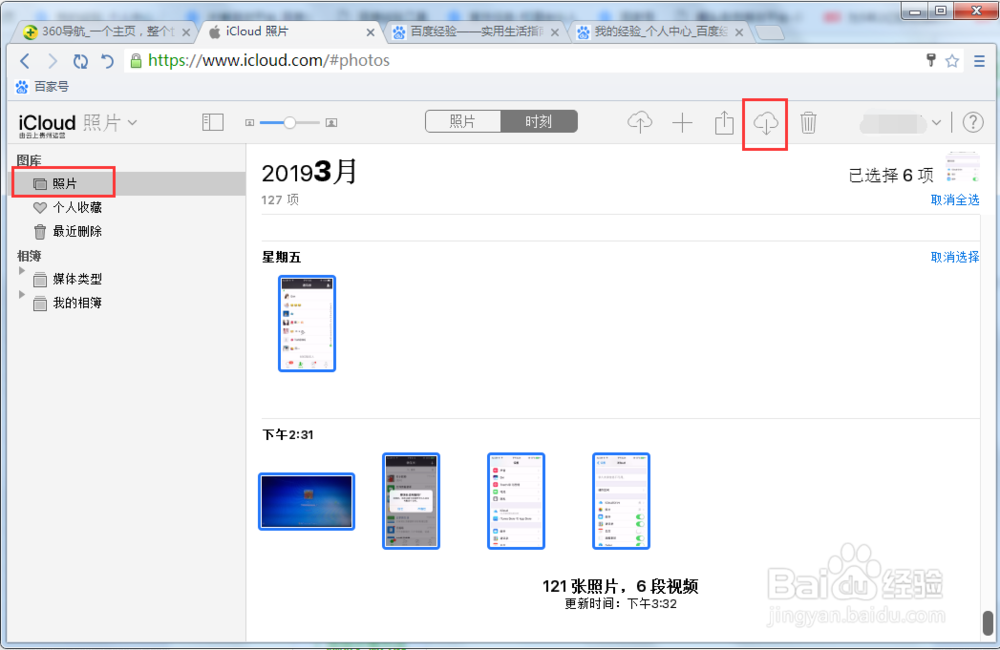Screen dimensions: 1000x650
Task: Click the upload to iCloud cloud icon
Action: [640, 122]
